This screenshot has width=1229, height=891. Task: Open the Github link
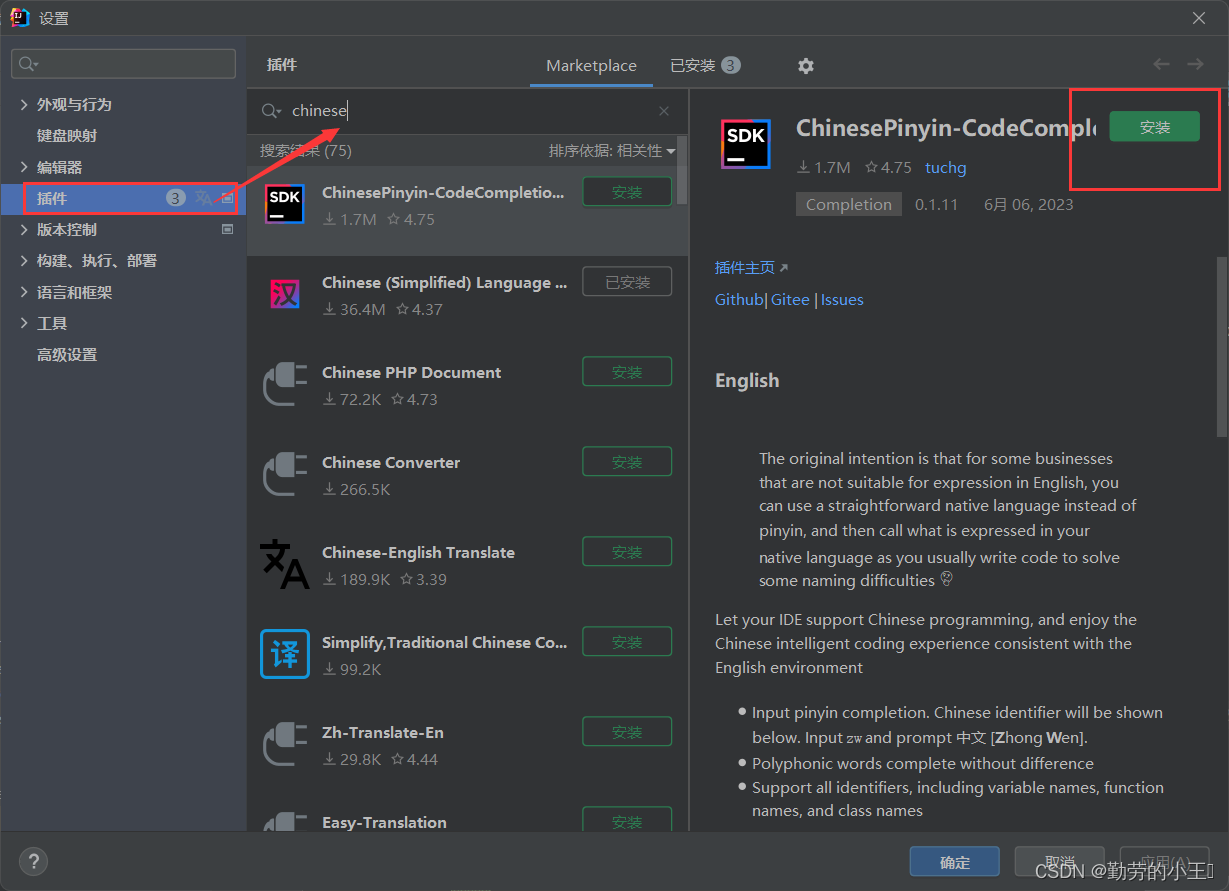point(739,299)
